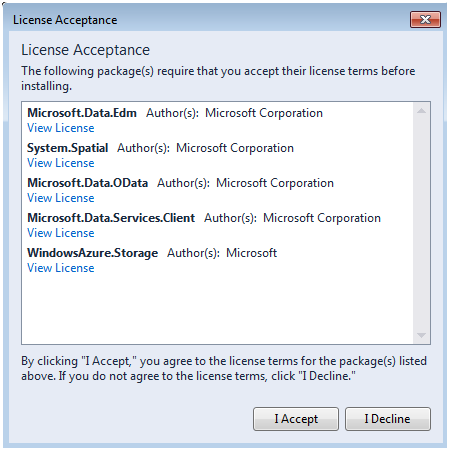
Task: Open View License for System.Spatial
Action: pyautogui.click(x=61, y=163)
